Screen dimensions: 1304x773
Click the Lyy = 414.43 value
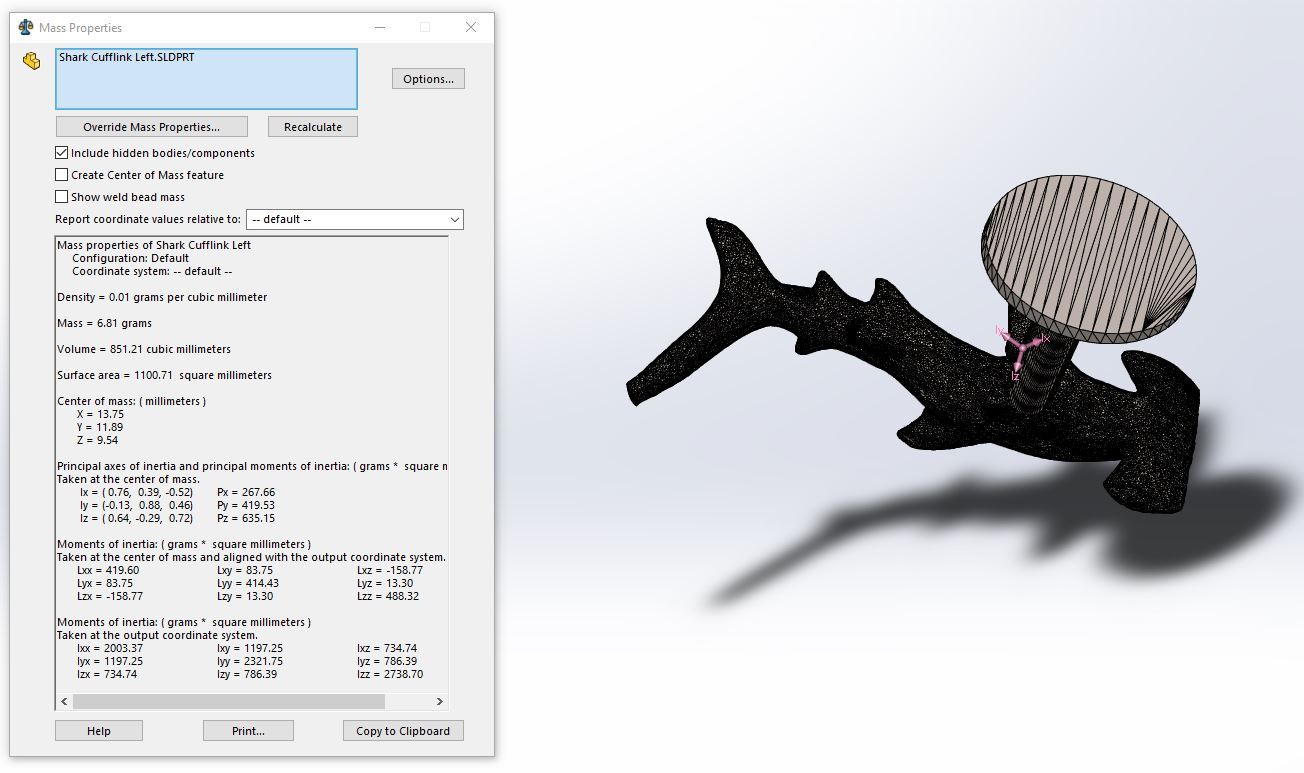pos(248,583)
